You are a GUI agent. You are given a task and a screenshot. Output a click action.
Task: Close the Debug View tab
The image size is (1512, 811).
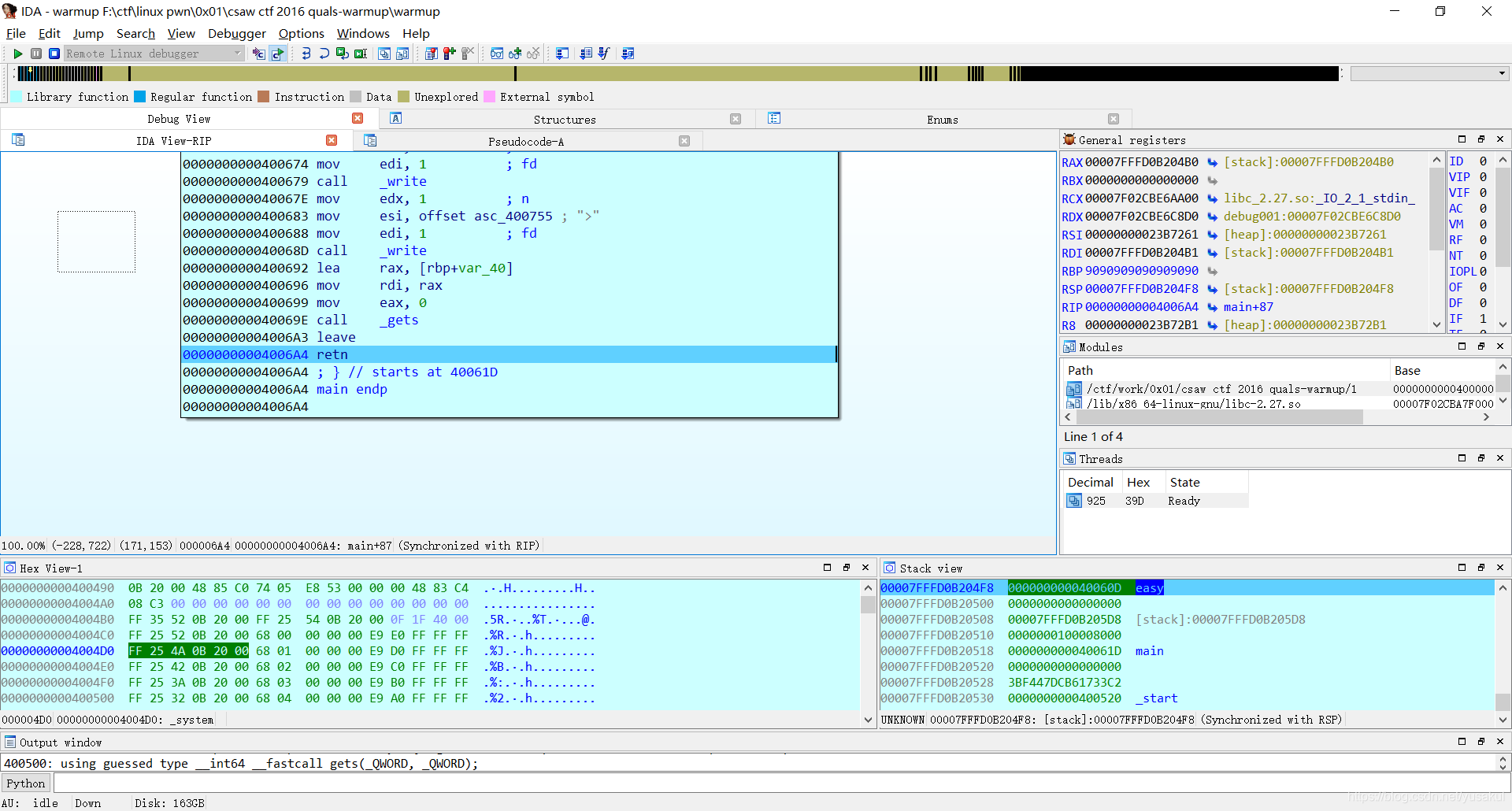[358, 118]
